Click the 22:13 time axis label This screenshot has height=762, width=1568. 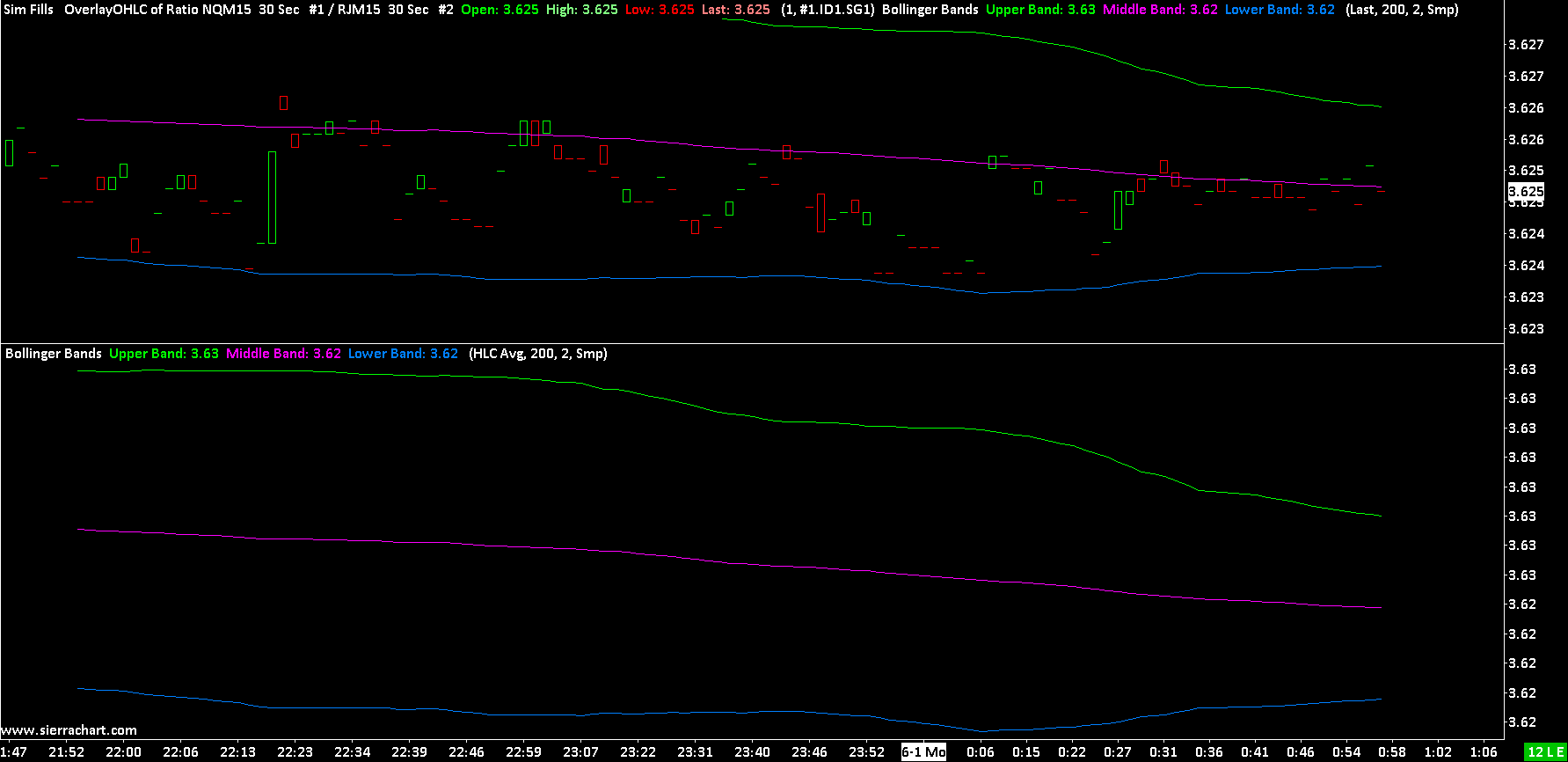237,752
